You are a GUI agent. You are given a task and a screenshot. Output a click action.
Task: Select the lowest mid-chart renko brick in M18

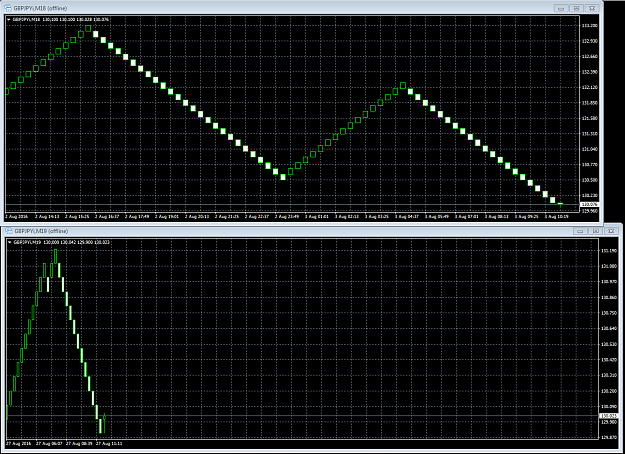[283, 177]
